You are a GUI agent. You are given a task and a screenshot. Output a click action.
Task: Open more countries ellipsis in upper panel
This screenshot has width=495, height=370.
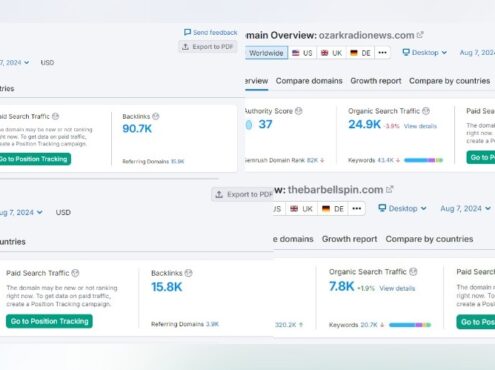tap(383, 53)
